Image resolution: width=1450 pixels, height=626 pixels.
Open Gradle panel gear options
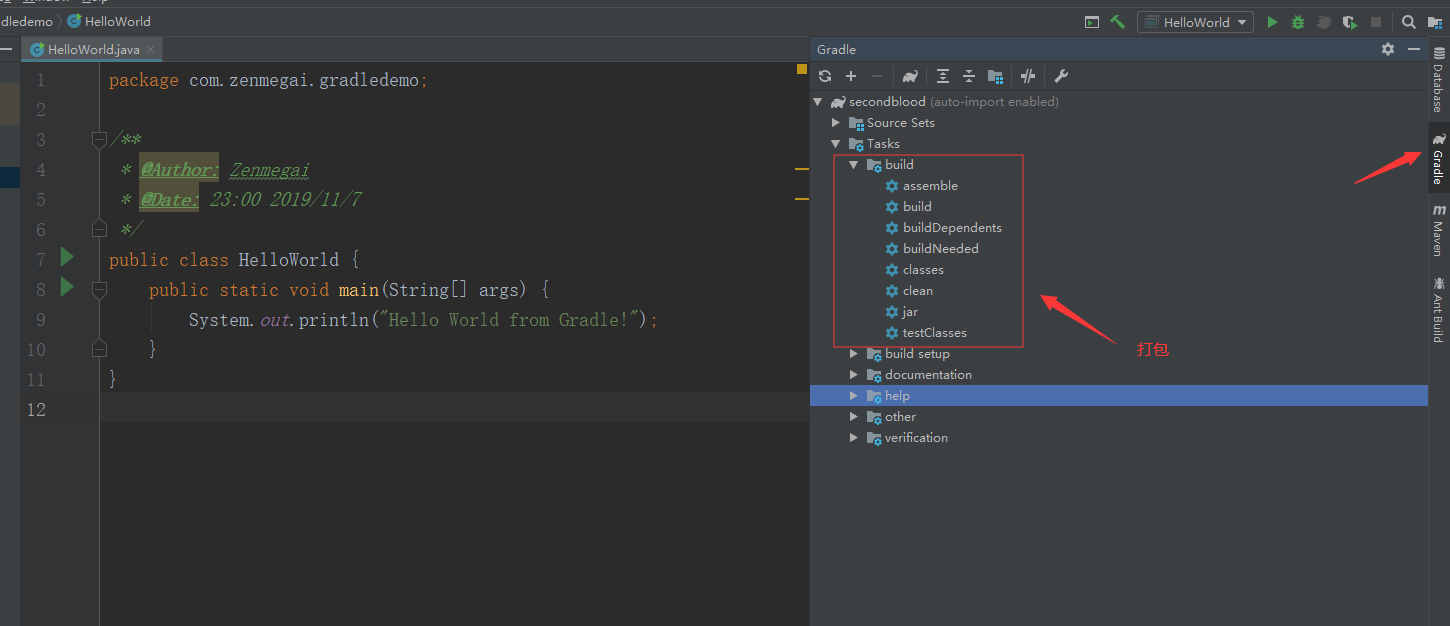(1387, 49)
